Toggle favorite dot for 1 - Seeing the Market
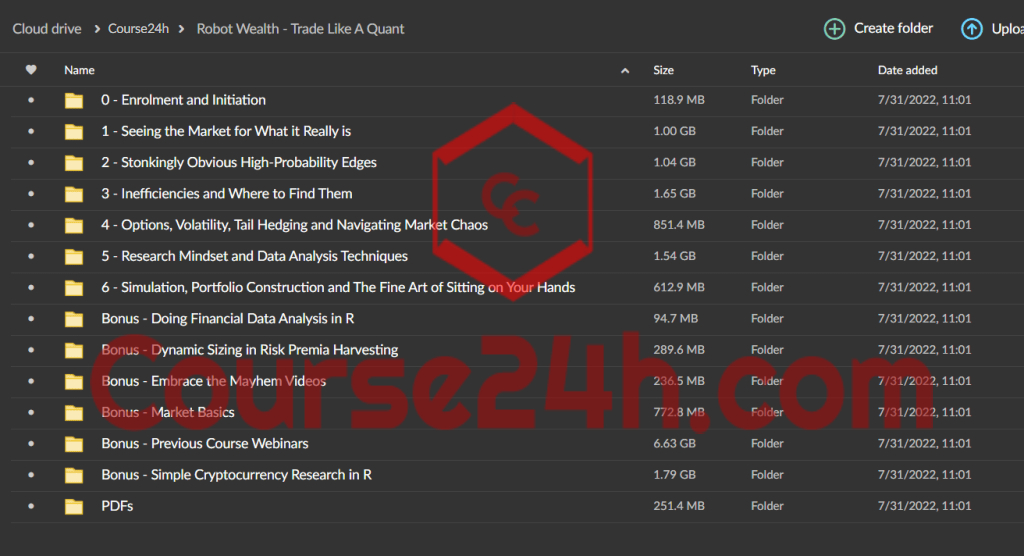 pyautogui.click(x=31, y=131)
